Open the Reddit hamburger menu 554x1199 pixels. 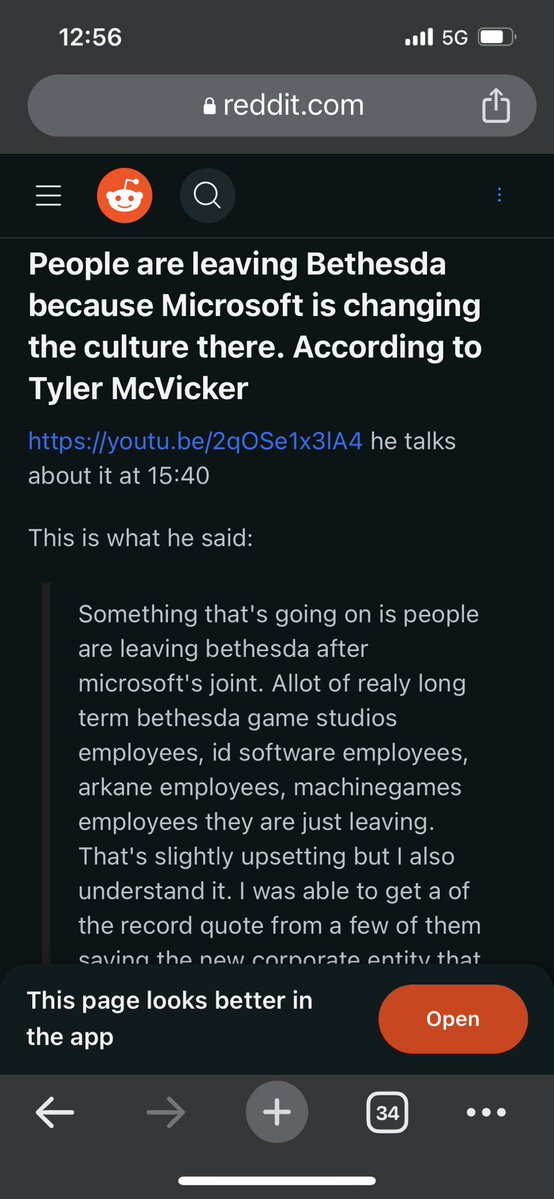pyautogui.click(x=49, y=196)
